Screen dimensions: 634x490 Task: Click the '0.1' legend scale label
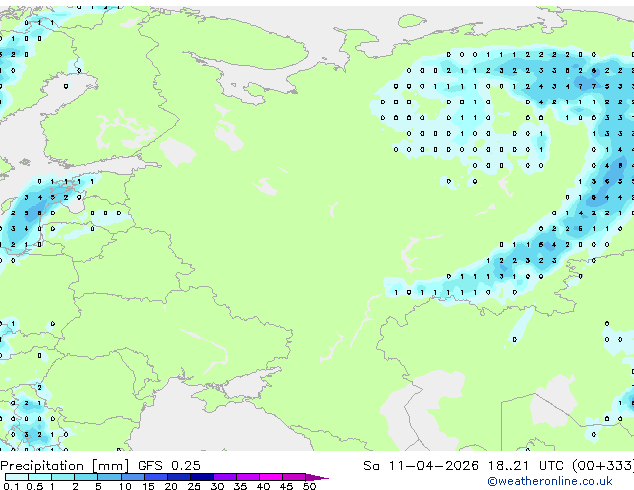[x=11, y=486]
